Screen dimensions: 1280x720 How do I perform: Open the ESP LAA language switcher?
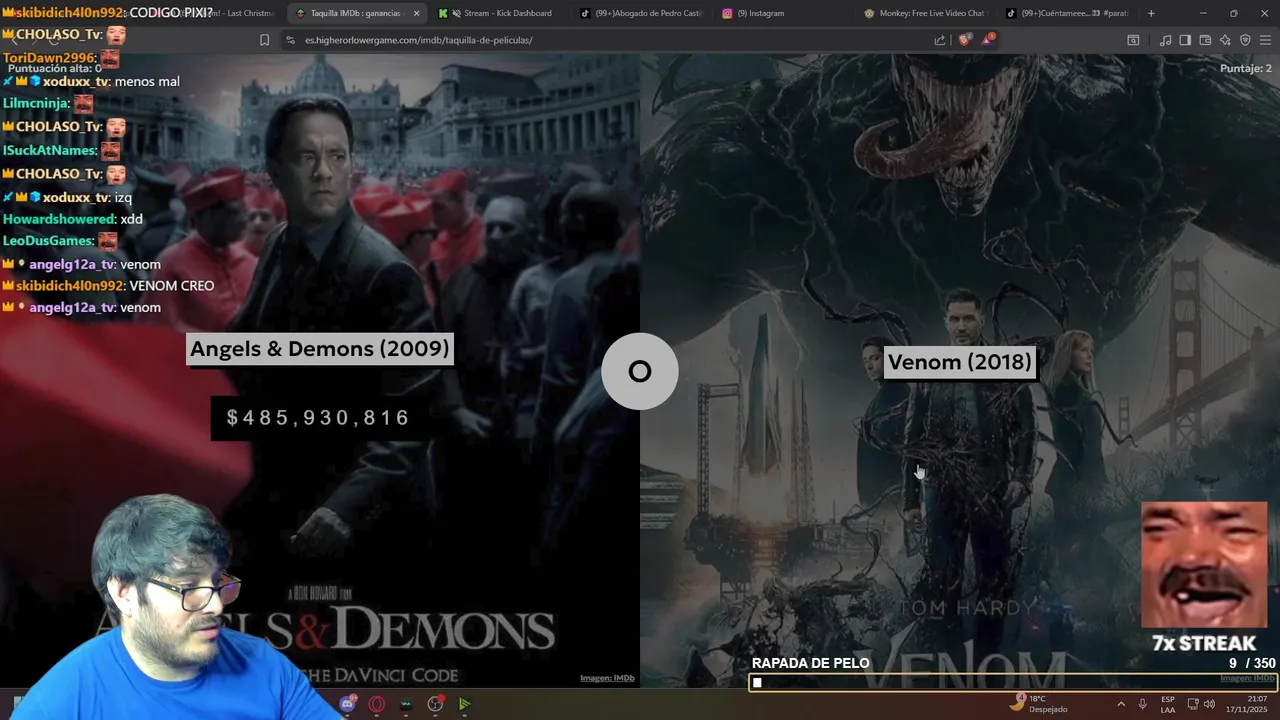click(x=1168, y=704)
